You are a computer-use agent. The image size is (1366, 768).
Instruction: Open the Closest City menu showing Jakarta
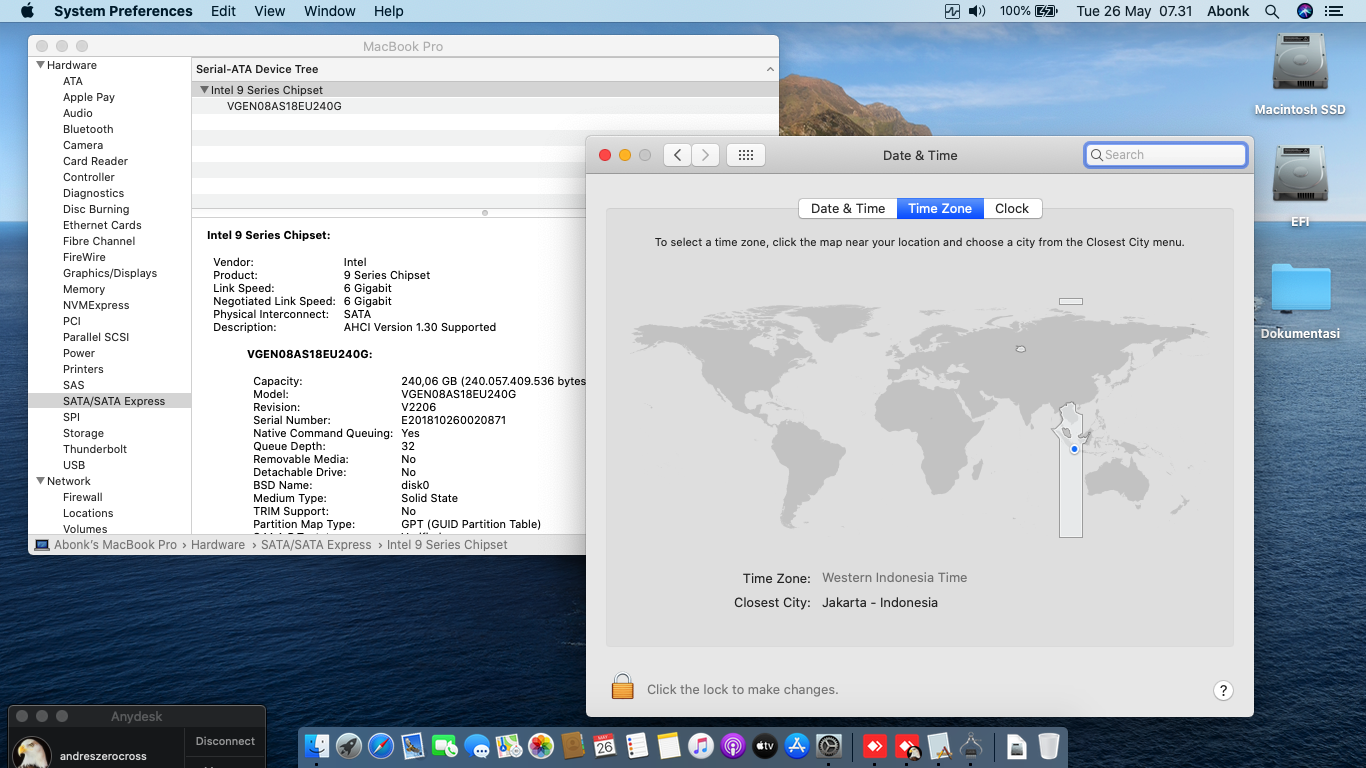tap(880, 603)
